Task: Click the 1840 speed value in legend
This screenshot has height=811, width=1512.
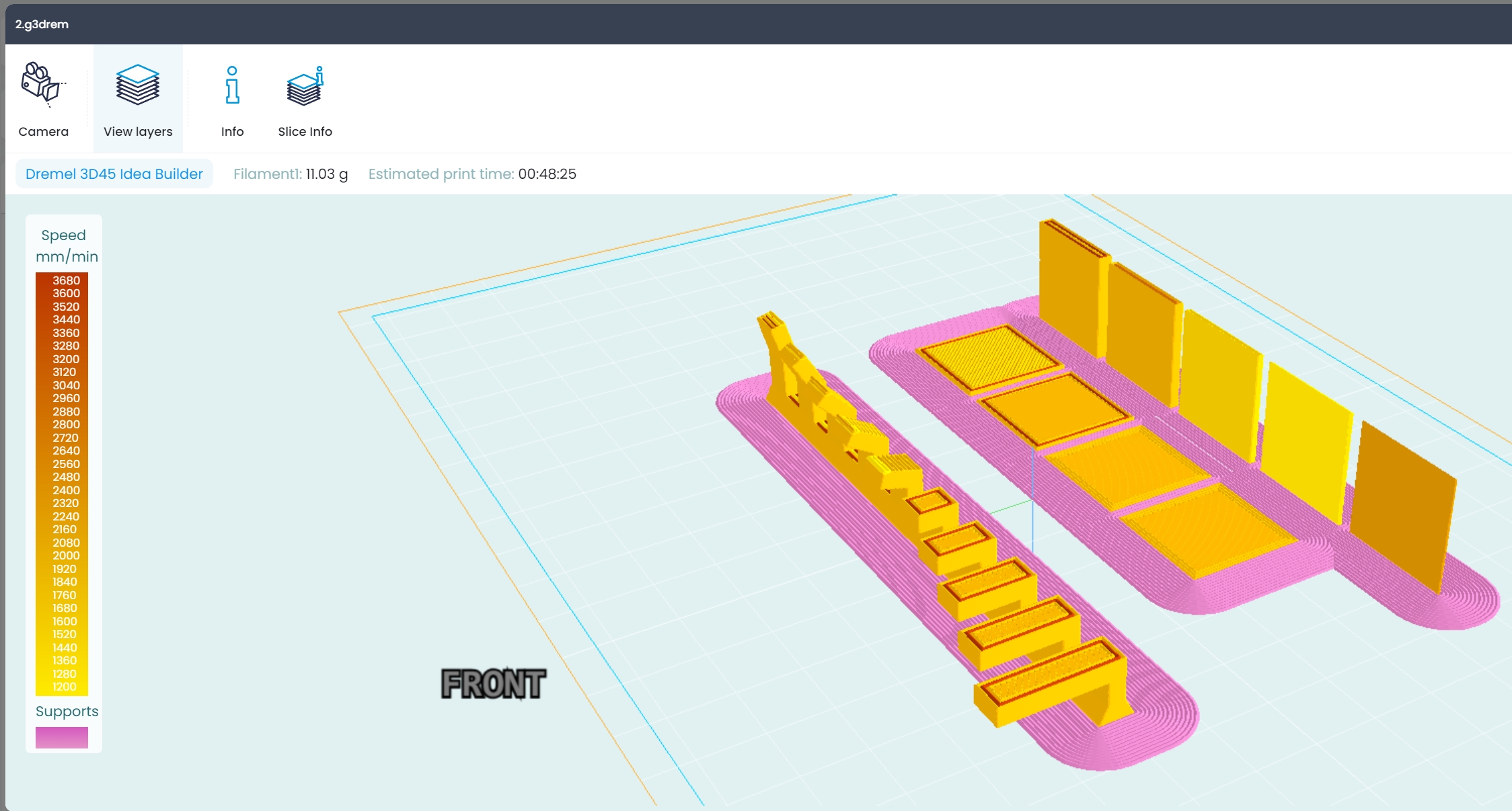Action: pos(65,582)
